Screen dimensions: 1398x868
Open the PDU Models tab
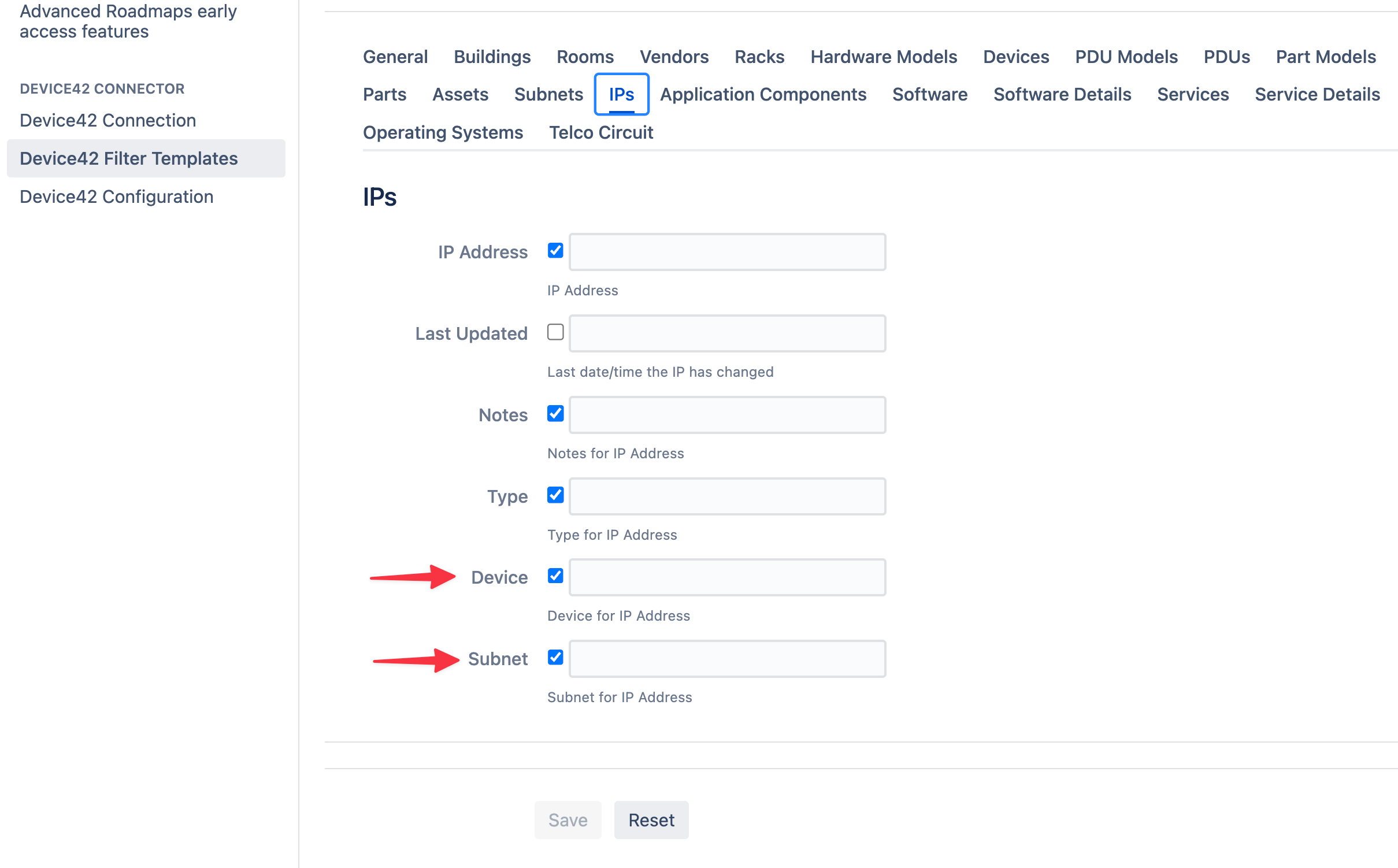(1126, 57)
